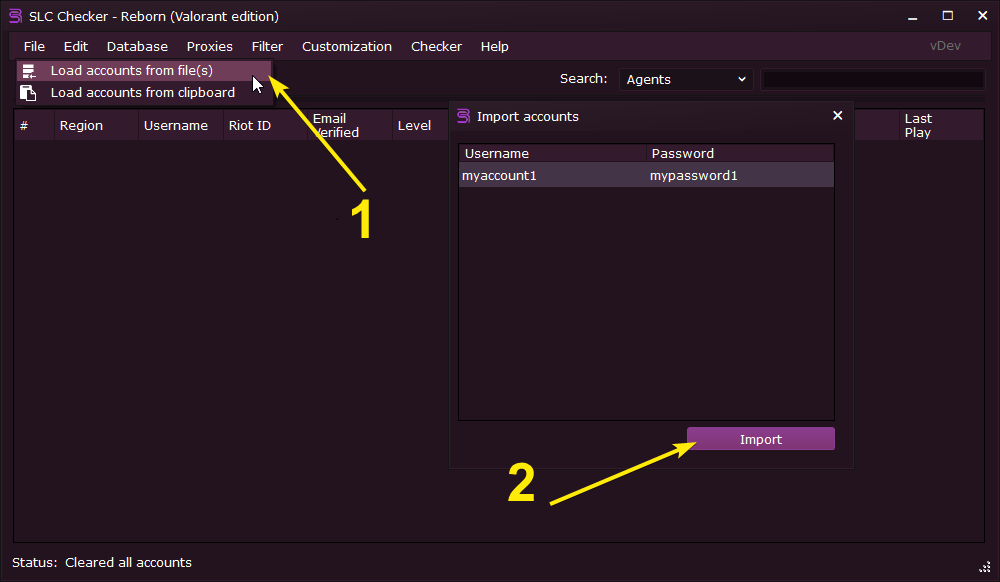Close the SLC Checker window
Screen dimensions: 1000x582
(x=982, y=16)
